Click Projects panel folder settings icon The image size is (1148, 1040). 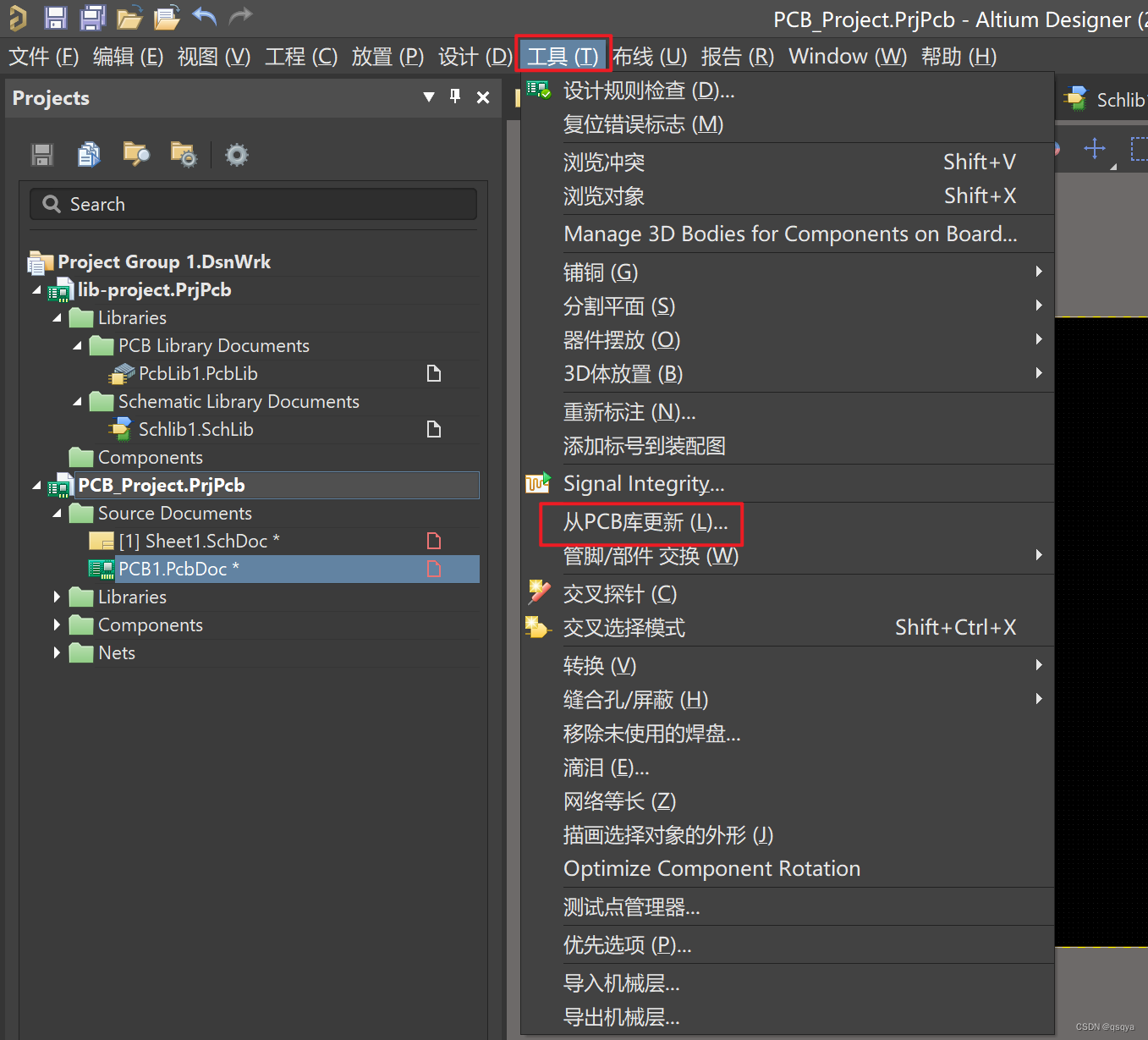coord(184,154)
